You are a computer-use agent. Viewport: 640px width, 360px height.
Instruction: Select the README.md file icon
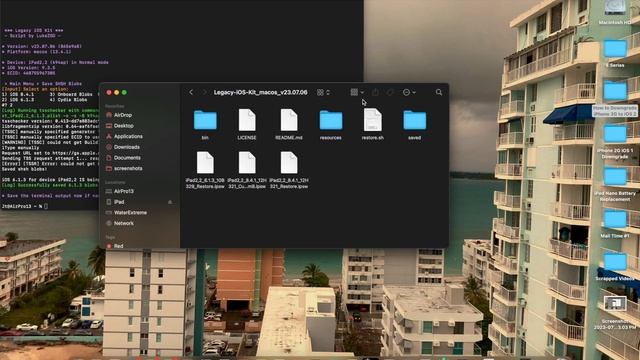click(289, 120)
